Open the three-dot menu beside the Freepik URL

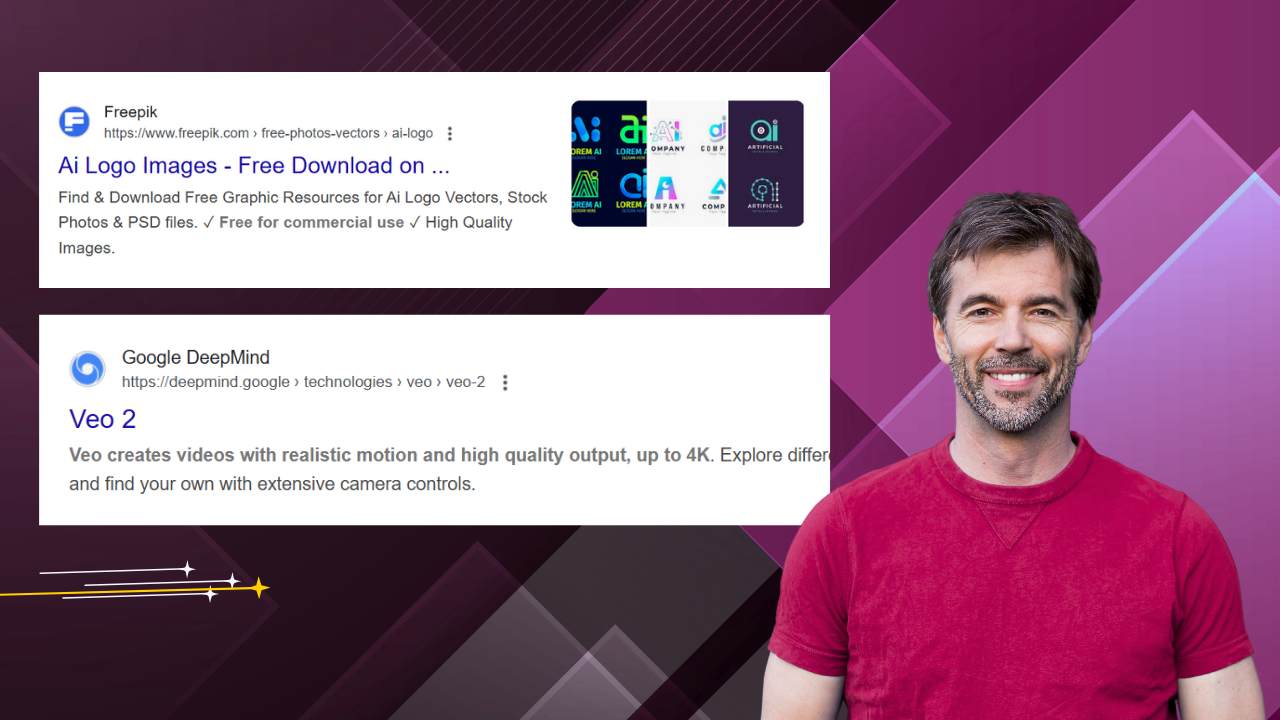(x=450, y=133)
